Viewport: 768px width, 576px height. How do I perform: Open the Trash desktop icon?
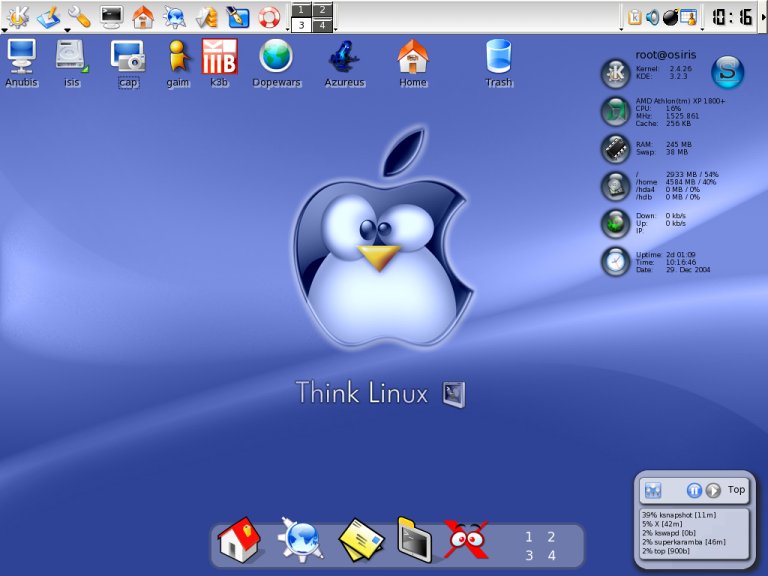click(499, 63)
